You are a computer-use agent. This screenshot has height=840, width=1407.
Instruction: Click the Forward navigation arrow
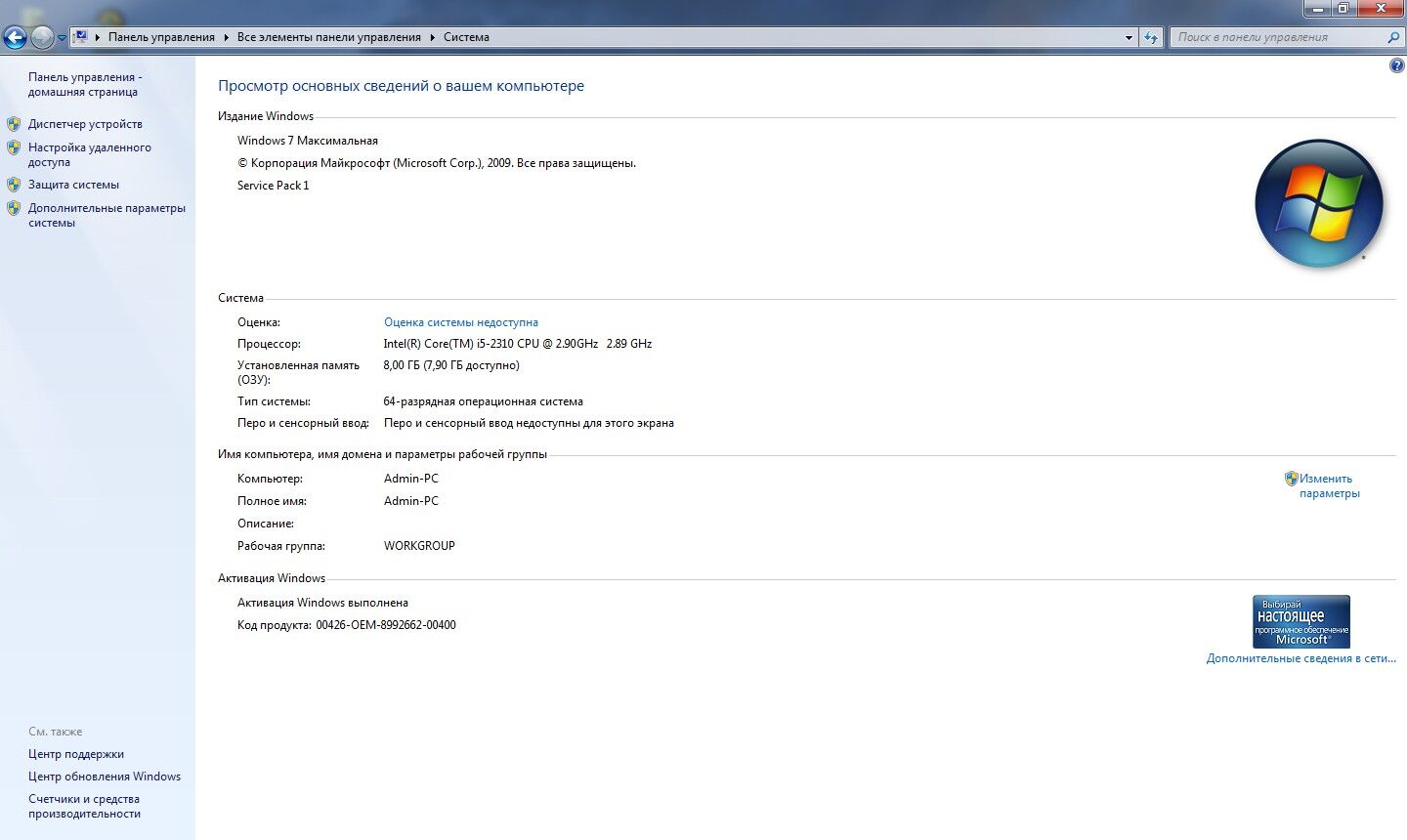[x=42, y=37]
